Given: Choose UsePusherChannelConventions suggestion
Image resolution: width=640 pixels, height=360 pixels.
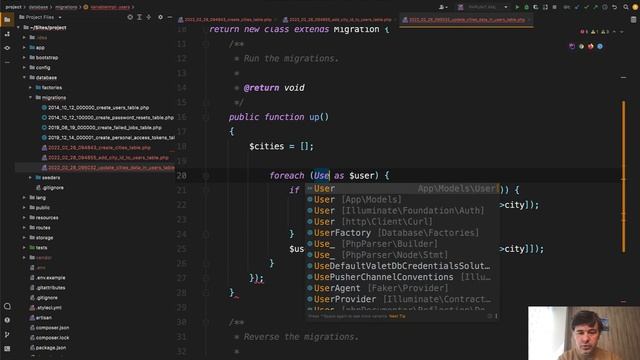Looking at the screenshot, I should [402, 277].
